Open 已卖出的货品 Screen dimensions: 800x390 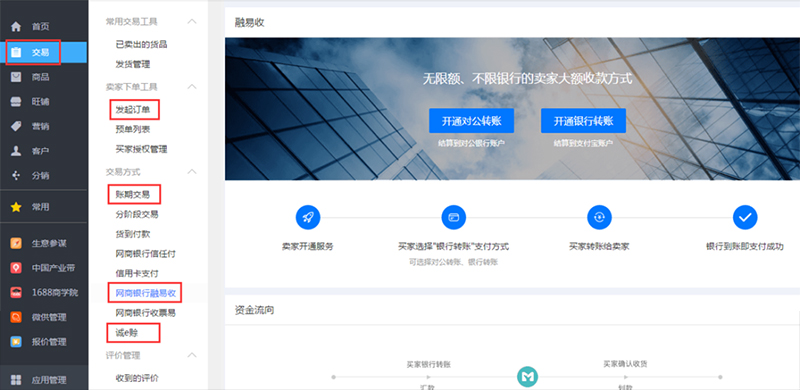click(141, 44)
